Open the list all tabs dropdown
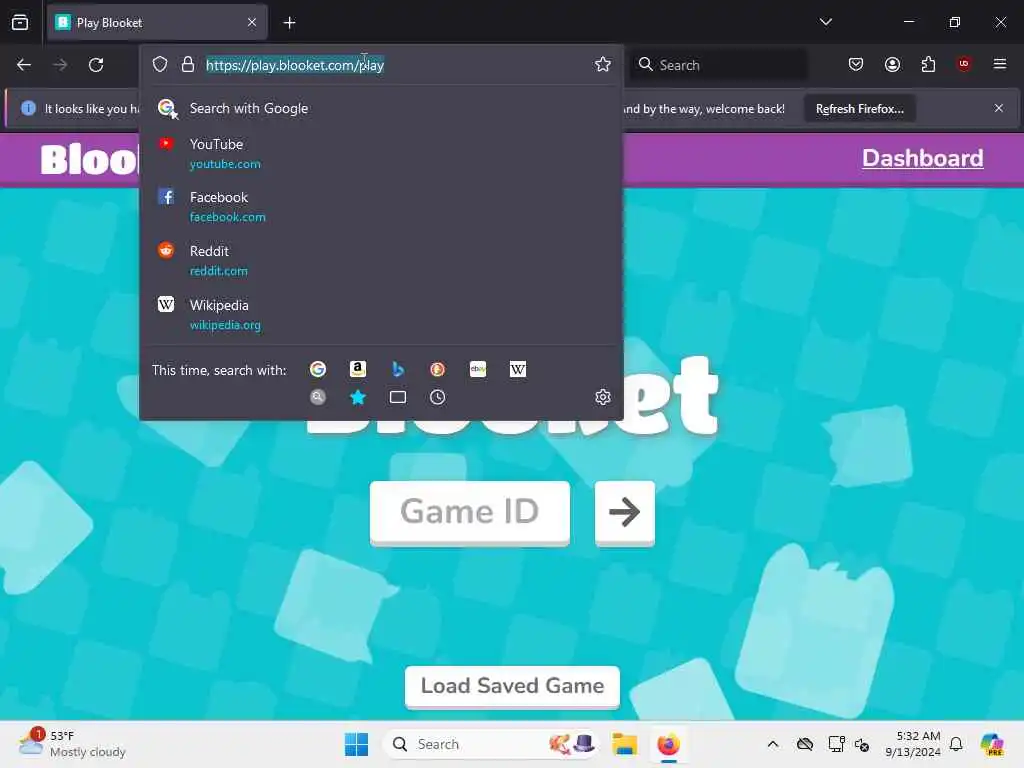The image size is (1024, 768). click(x=825, y=22)
